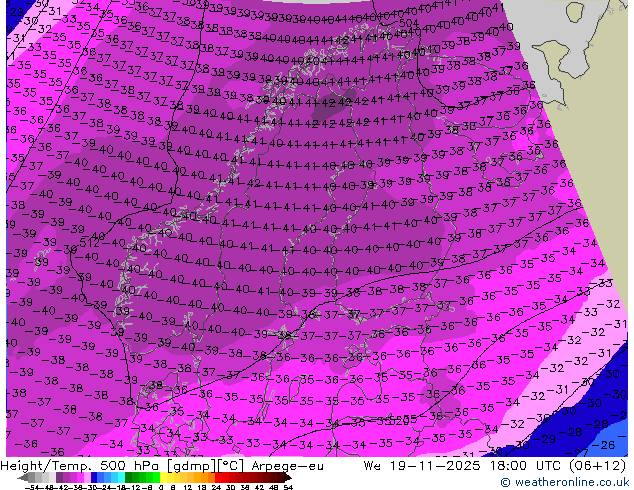
Task: Click the weatheronline.co.uk copyright link
Action: coord(565,482)
